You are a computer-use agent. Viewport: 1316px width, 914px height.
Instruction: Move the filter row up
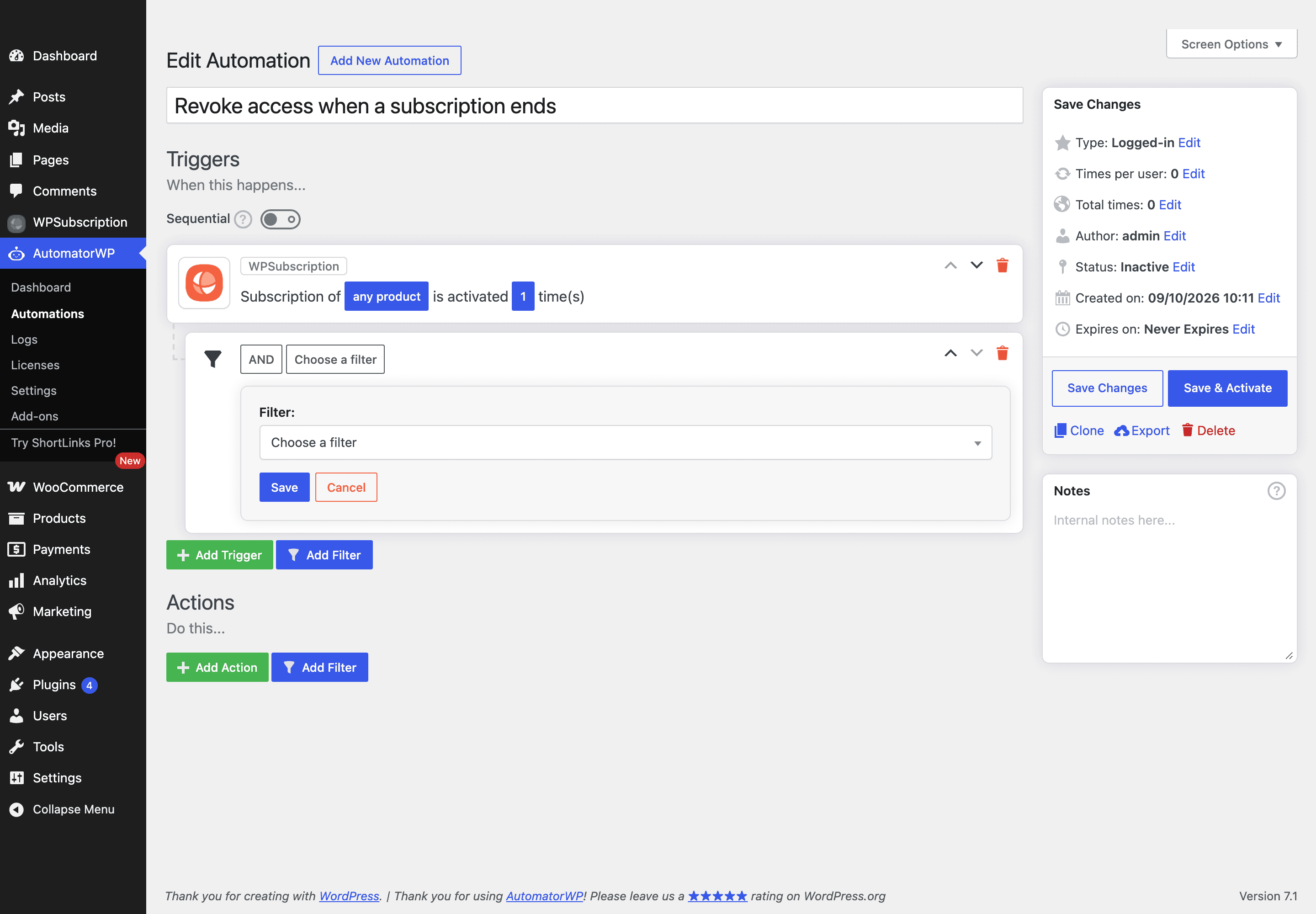point(950,353)
